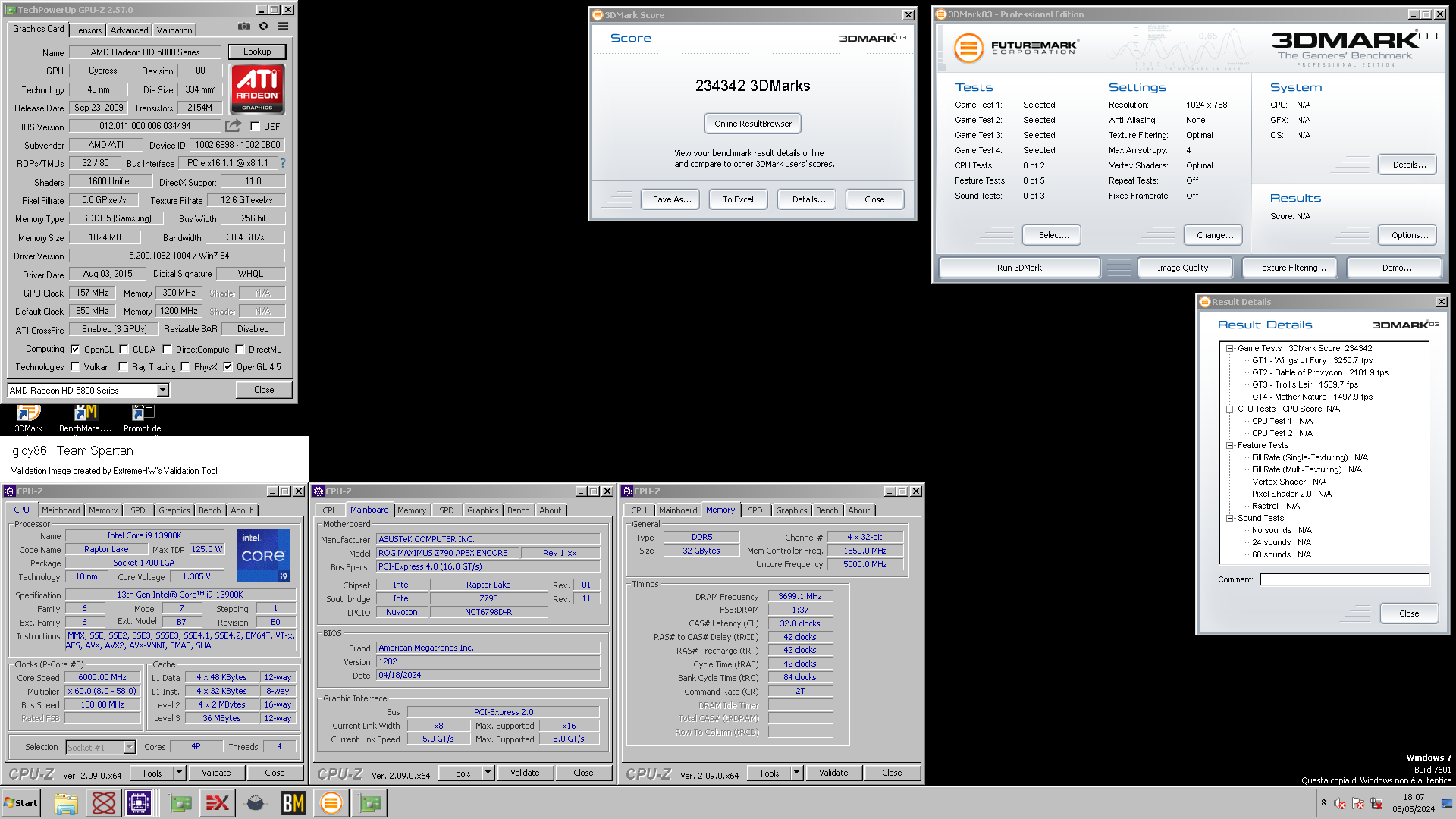Viewport: 1456px width, 819px height.
Task: Toggle the PhysX checkbox
Action: (185, 367)
